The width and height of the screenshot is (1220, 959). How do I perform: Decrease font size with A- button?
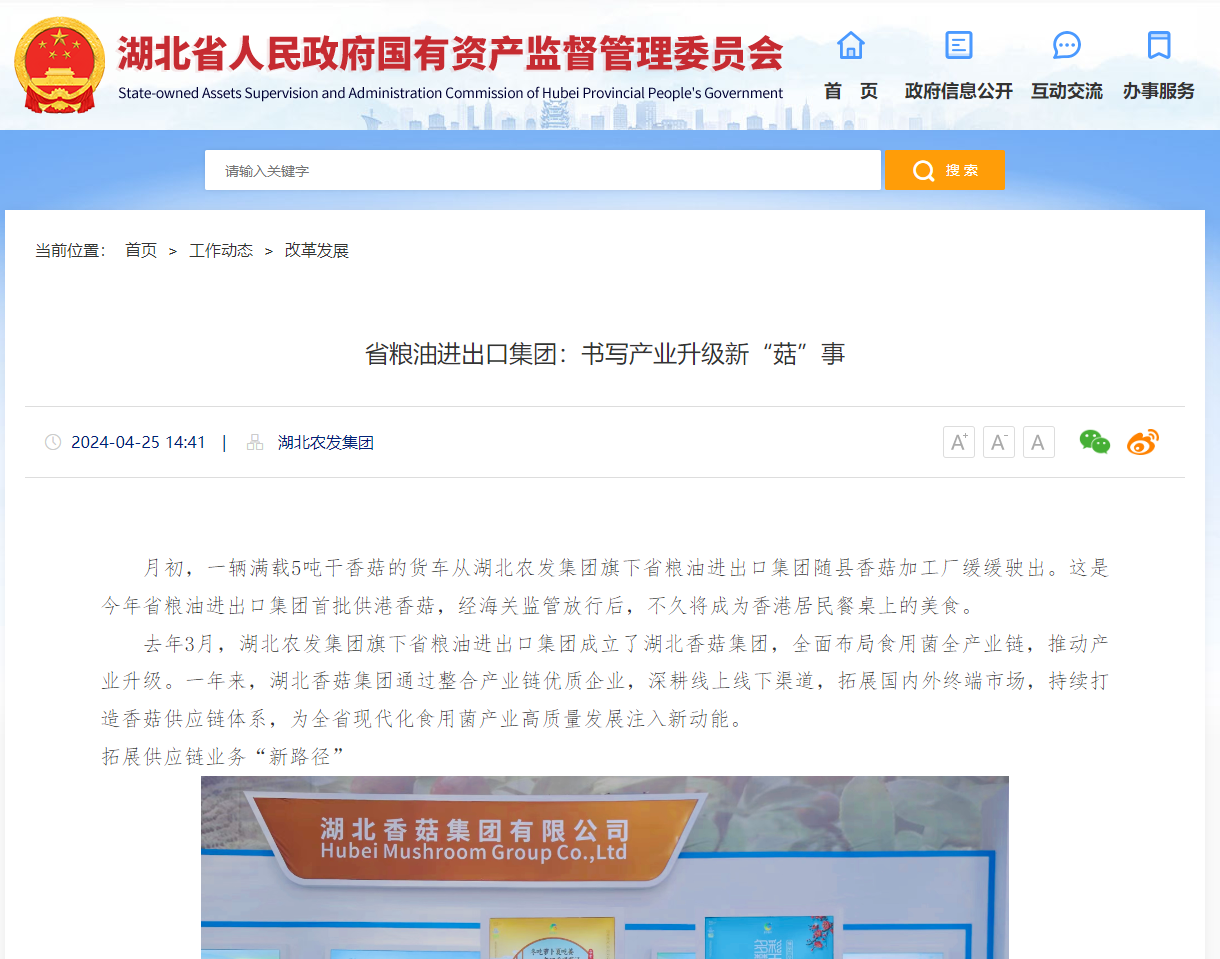point(998,442)
